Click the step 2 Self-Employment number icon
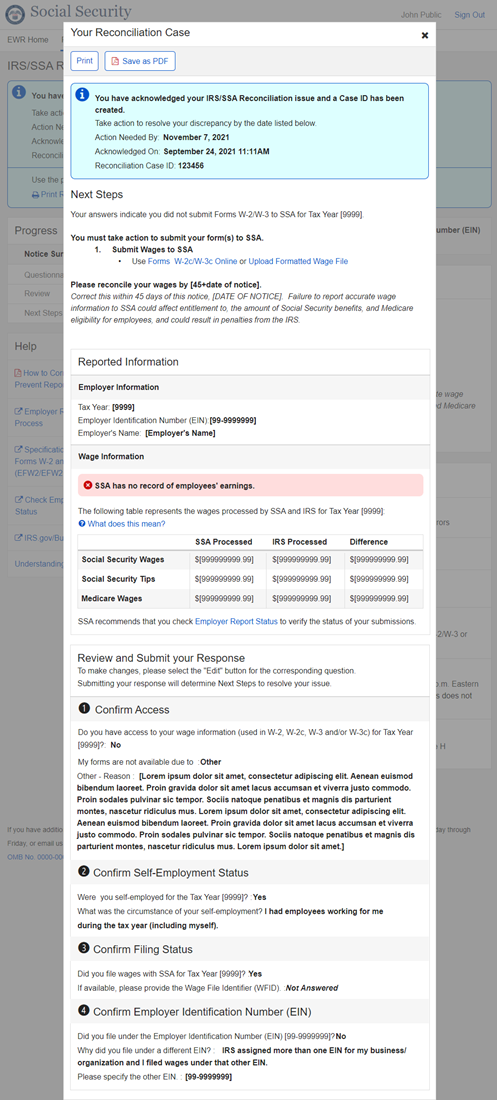The image size is (497, 1100). pyautogui.click(x=84, y=872)
